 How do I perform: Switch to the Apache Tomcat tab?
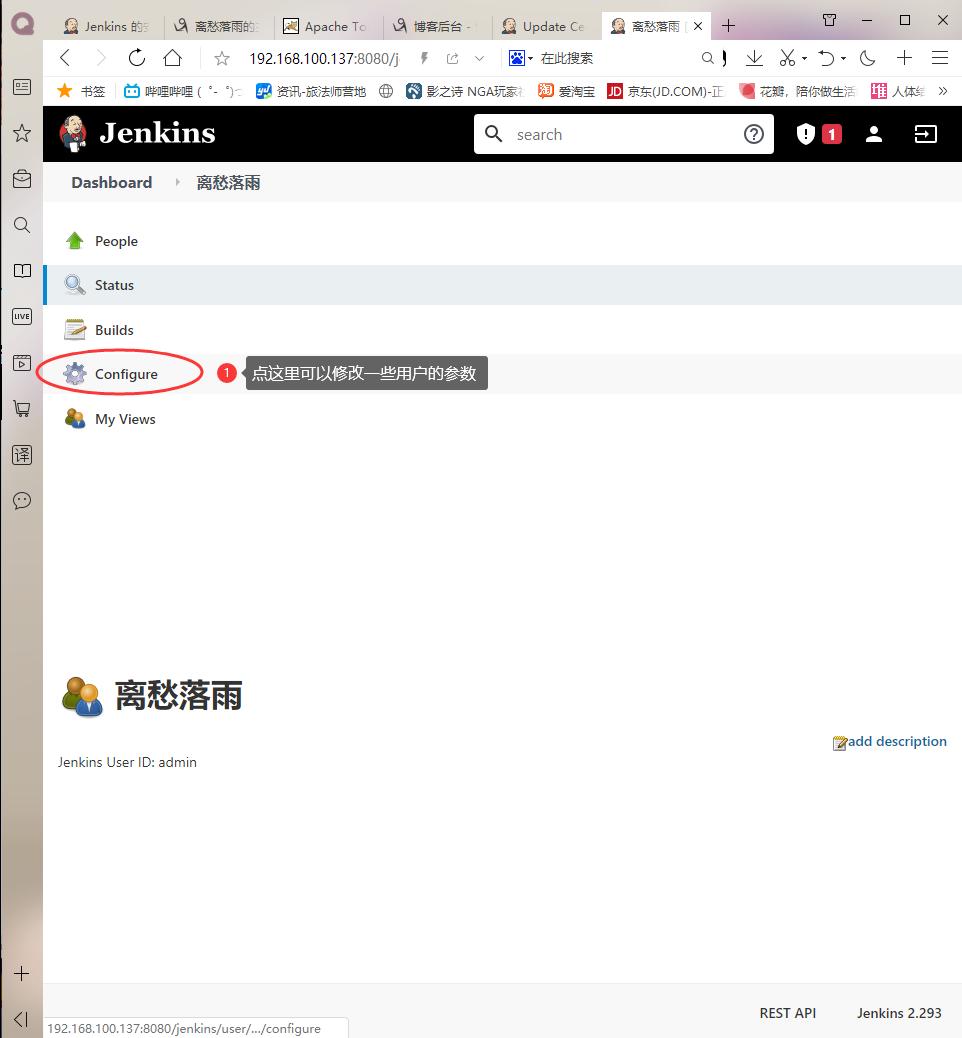tap(328, 26)
